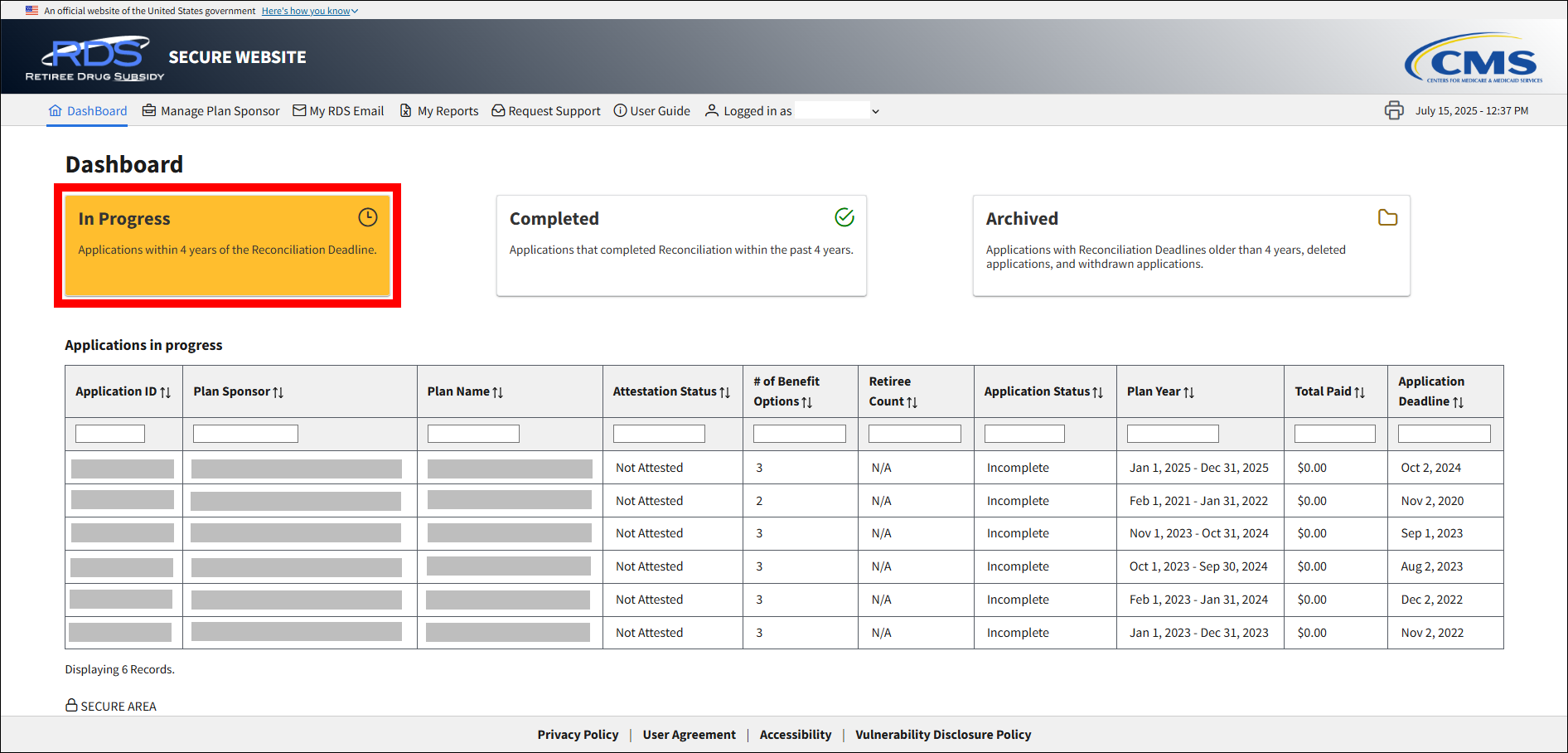1568x753 pixels.
Task: Expand "Here's how you know" banner
Action: point(309,11)
